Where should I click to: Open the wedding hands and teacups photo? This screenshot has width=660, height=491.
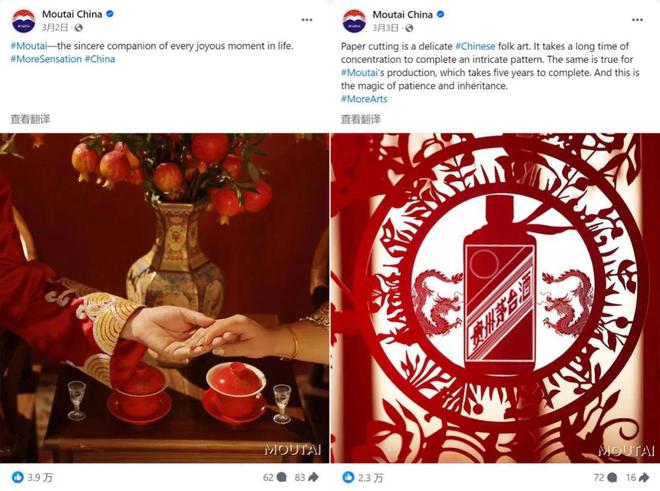point(164,298)
